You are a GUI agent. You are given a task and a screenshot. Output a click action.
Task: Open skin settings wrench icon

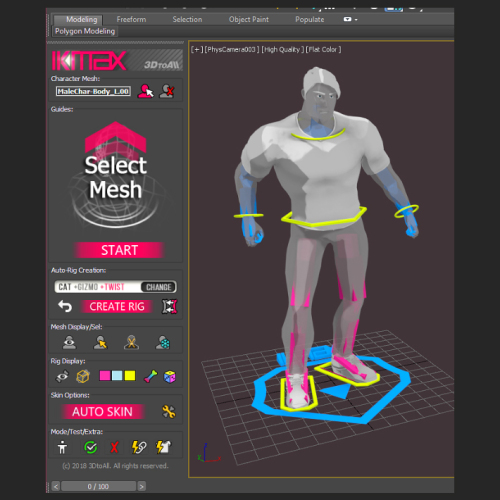pyautogui.click(x=169, y=412)
